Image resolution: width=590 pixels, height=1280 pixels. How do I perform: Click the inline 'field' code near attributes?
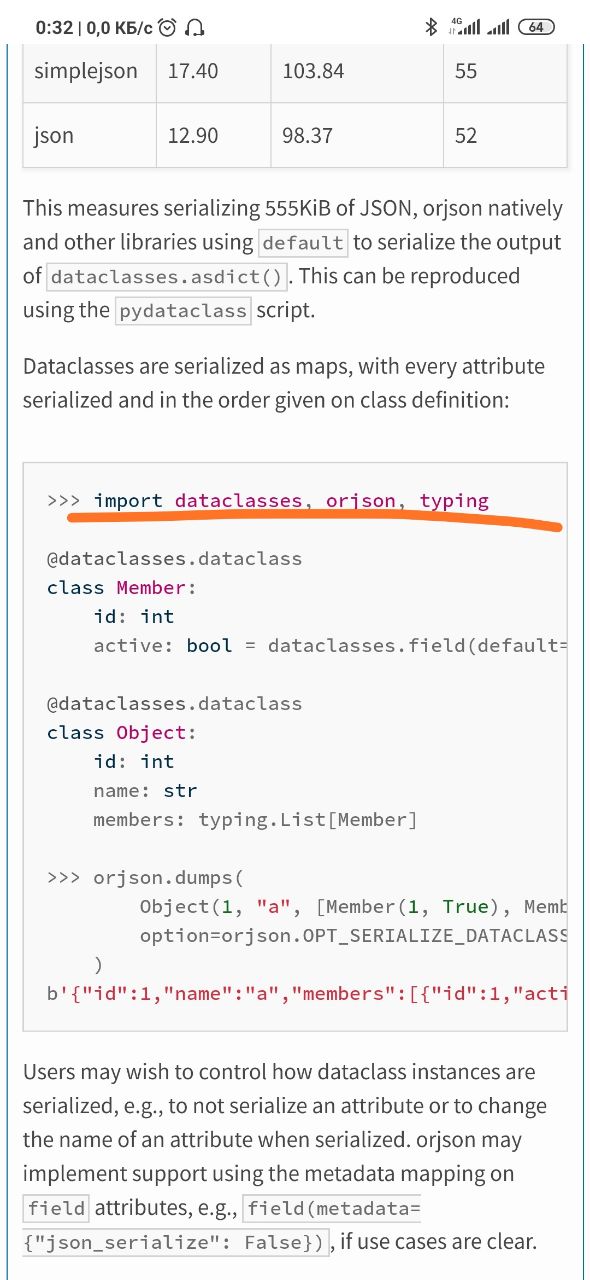pyautogui.click(x=56, y=1208)
